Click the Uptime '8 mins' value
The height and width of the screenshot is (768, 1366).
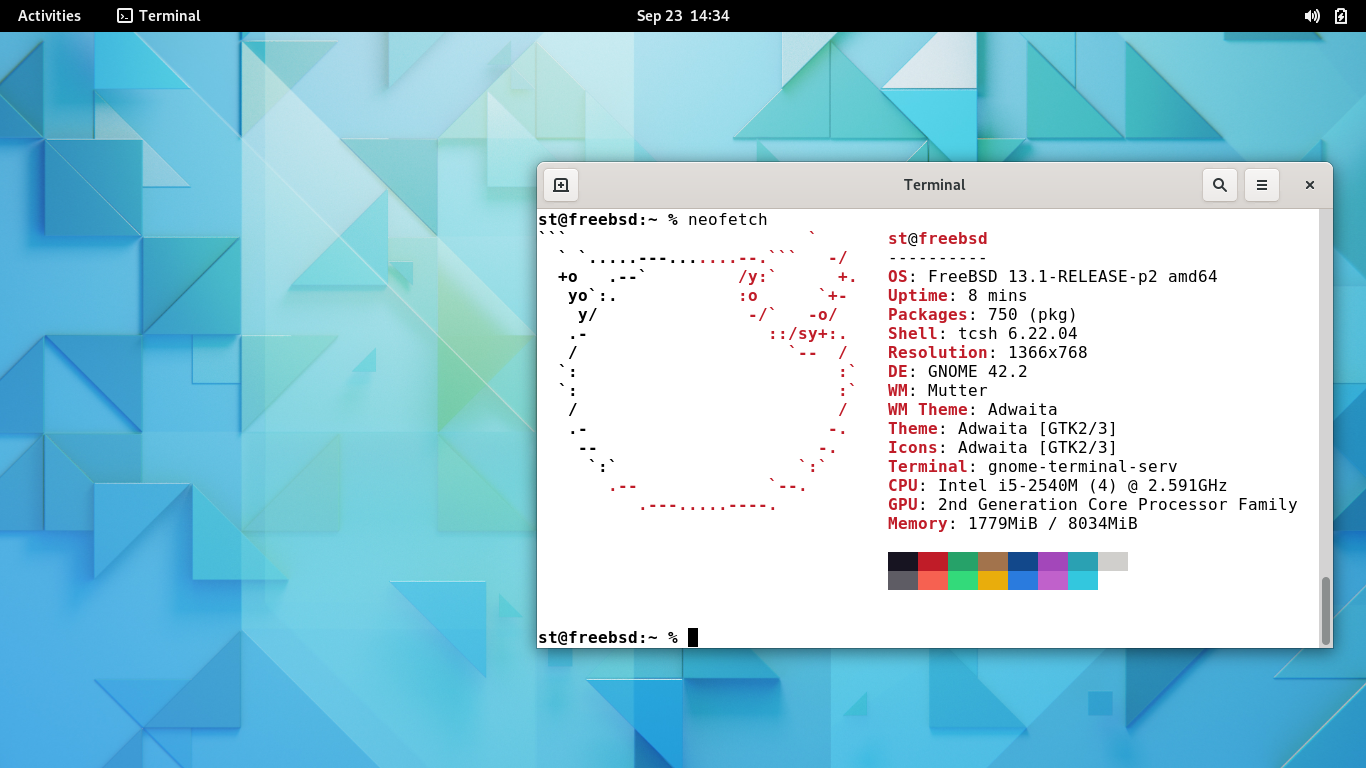point(998,296)
